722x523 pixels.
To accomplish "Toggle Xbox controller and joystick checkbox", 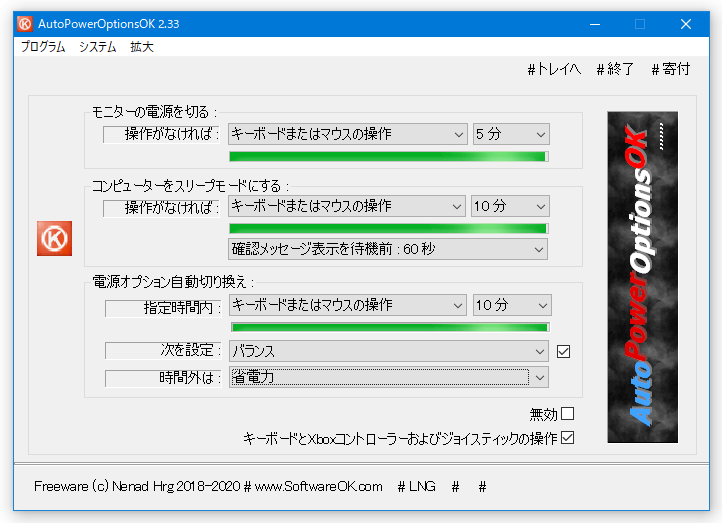I will [568, 438].
